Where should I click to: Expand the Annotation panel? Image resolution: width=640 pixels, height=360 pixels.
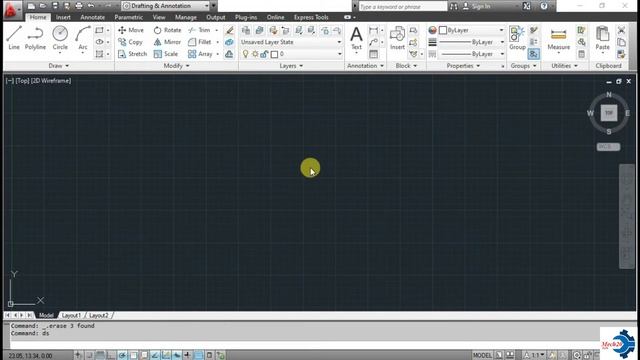pyautogui.click(x=365, y=66)
